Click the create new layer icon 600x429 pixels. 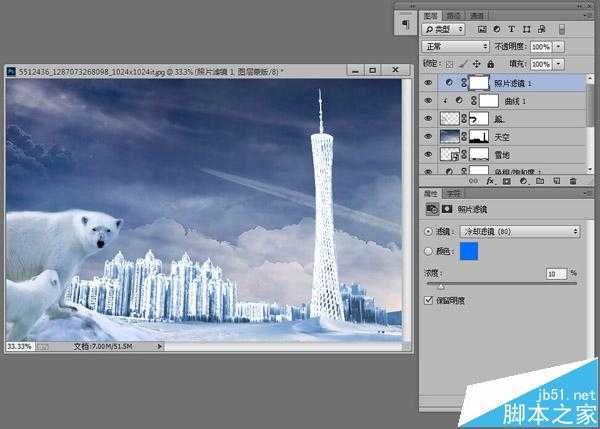556,181
